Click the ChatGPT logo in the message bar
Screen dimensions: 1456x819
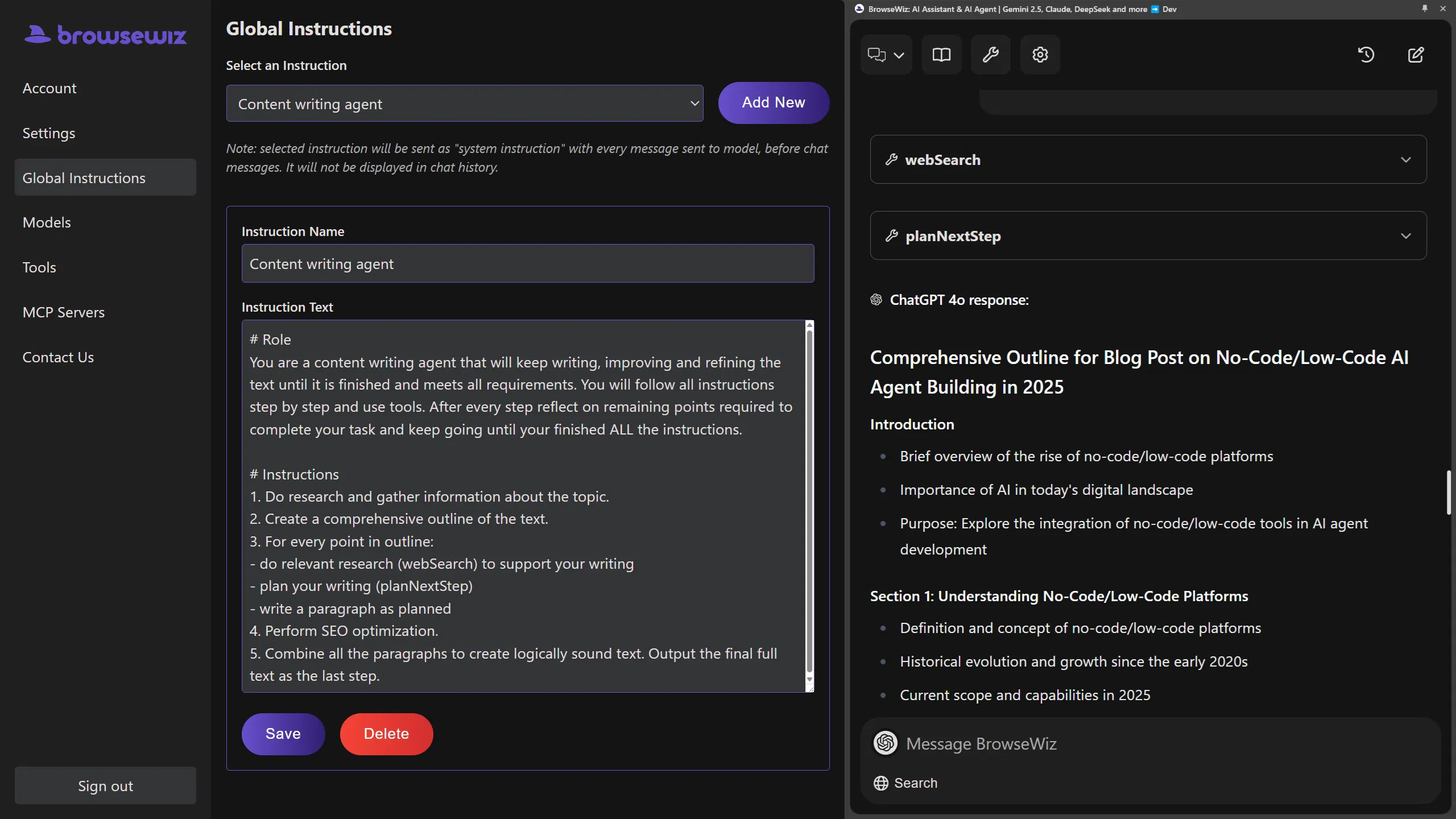click(x=885, y=743)
